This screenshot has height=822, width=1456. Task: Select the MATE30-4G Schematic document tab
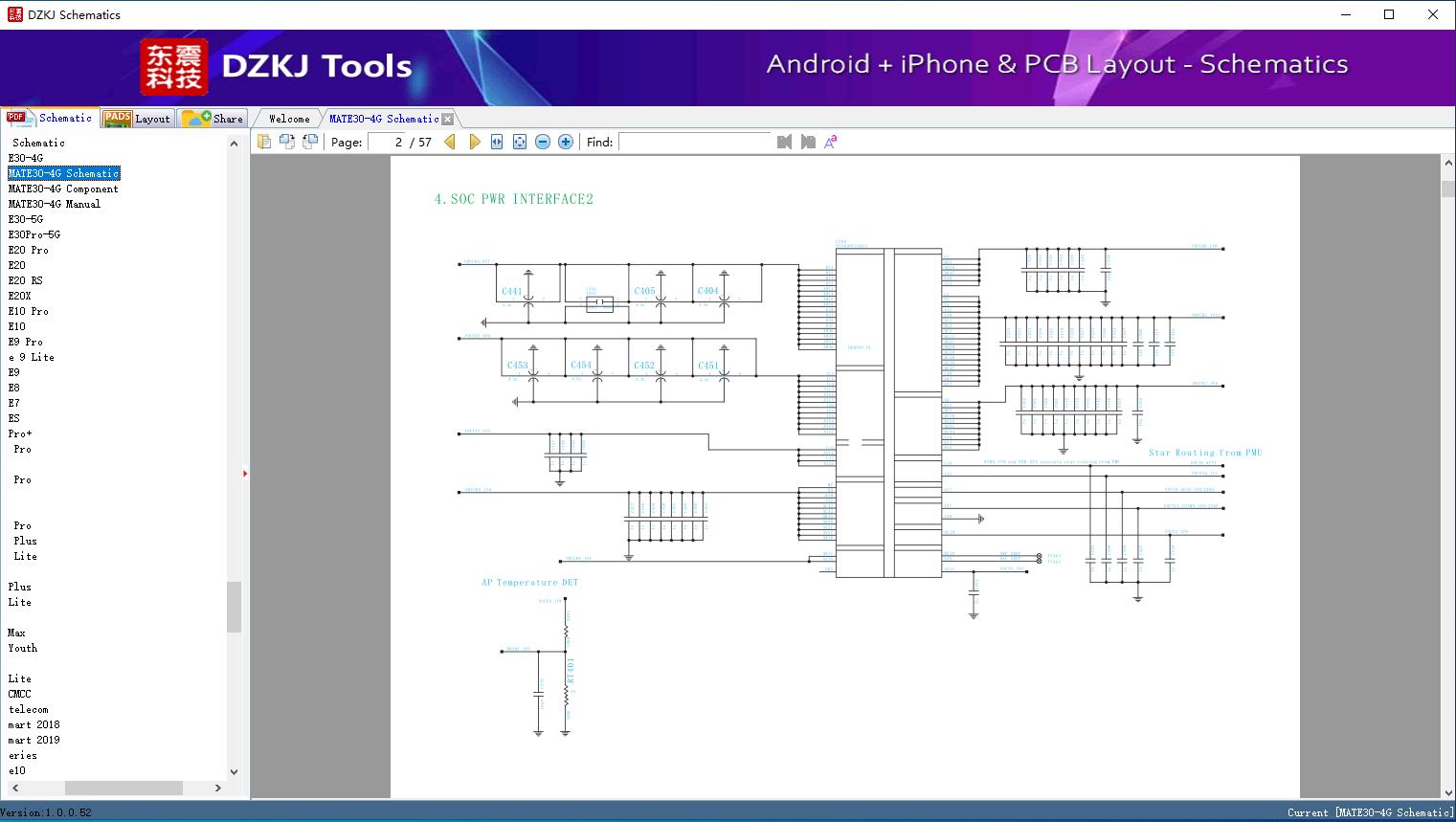384,119
